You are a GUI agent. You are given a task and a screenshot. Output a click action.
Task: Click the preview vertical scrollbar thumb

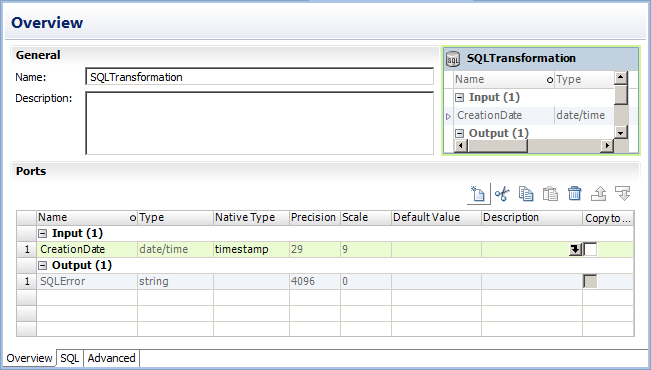(x=621, y=94)
